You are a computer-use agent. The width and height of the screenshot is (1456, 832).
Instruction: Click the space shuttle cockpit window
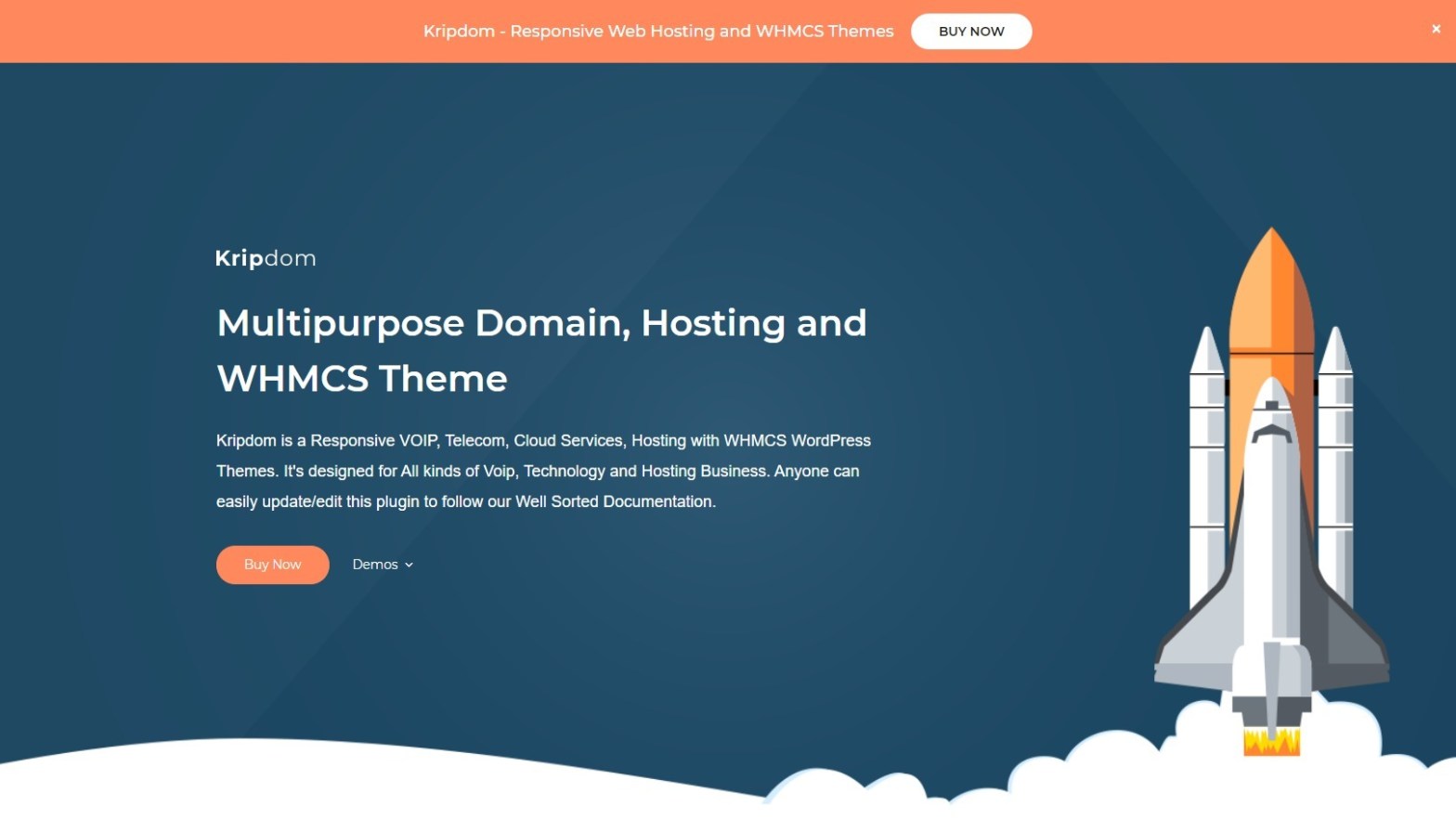point(1271,434)
